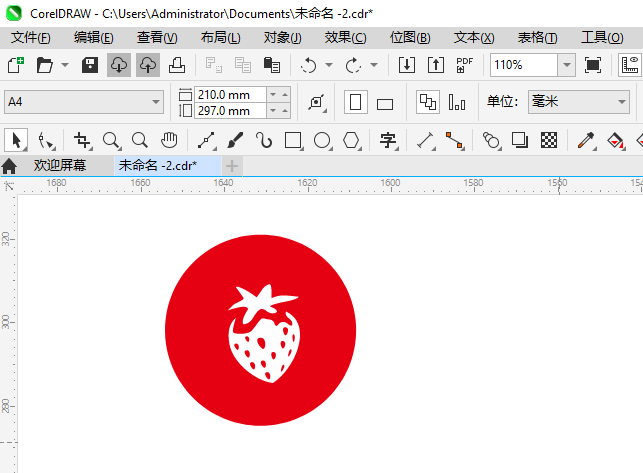Select the Dimension line tool
Screen dimensions: 643x473
pos(425,140)
